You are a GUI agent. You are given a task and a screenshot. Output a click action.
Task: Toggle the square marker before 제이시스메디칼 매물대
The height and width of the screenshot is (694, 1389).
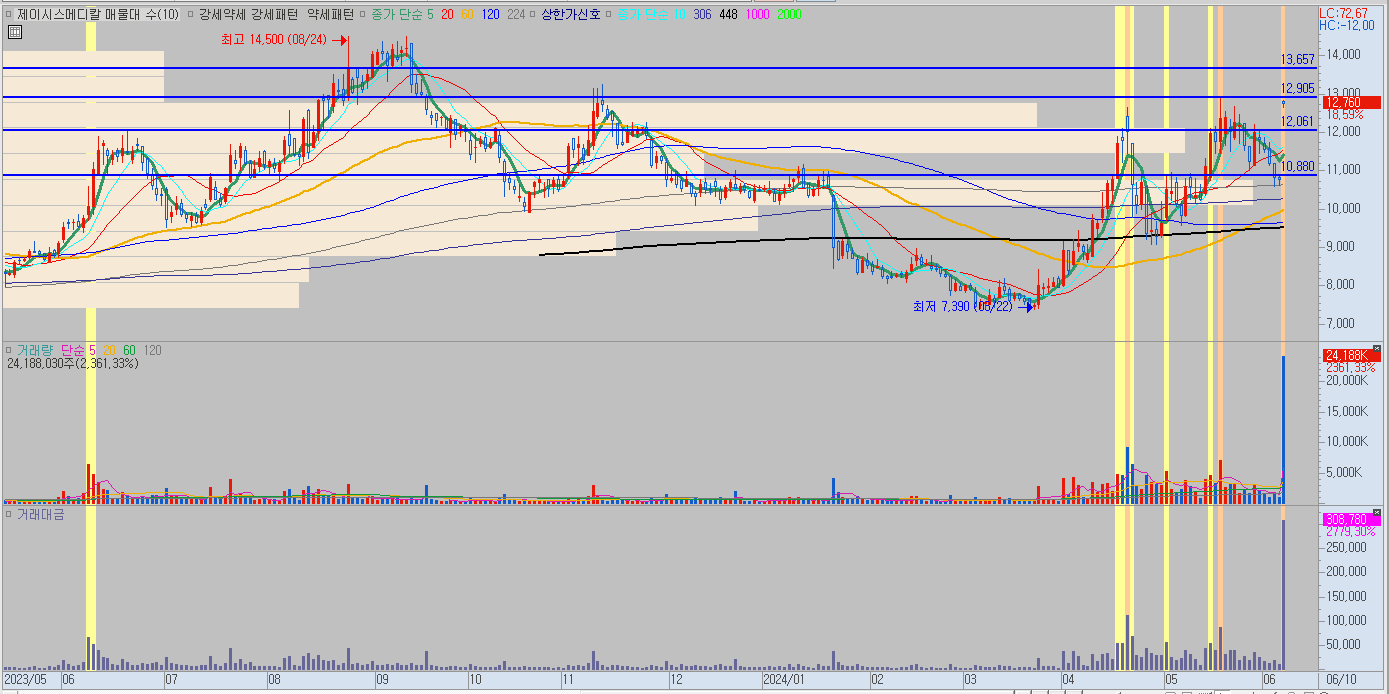coord(9,14)
